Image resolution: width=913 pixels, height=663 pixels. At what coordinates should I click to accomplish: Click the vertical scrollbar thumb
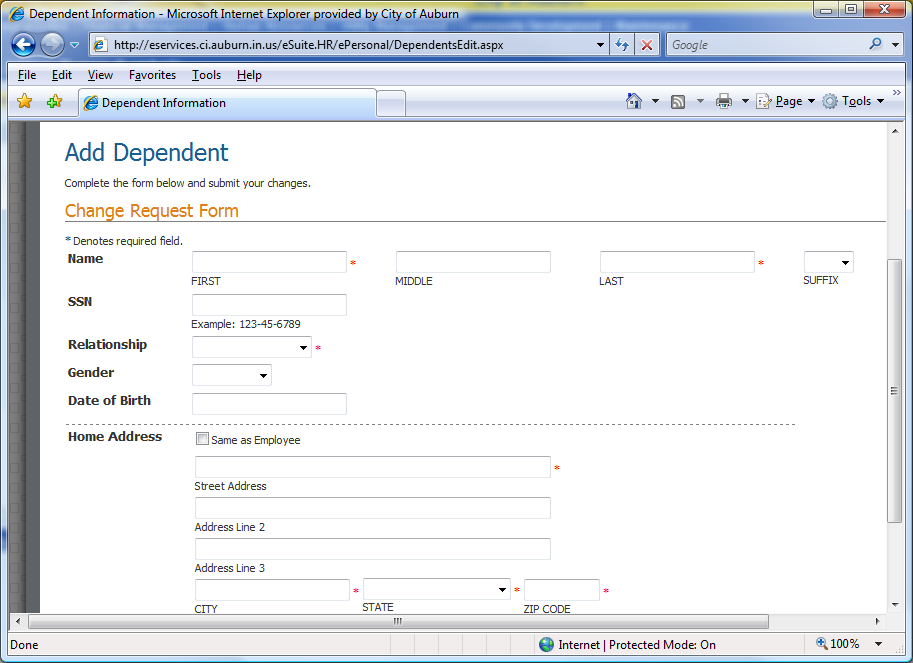[894, 391]
